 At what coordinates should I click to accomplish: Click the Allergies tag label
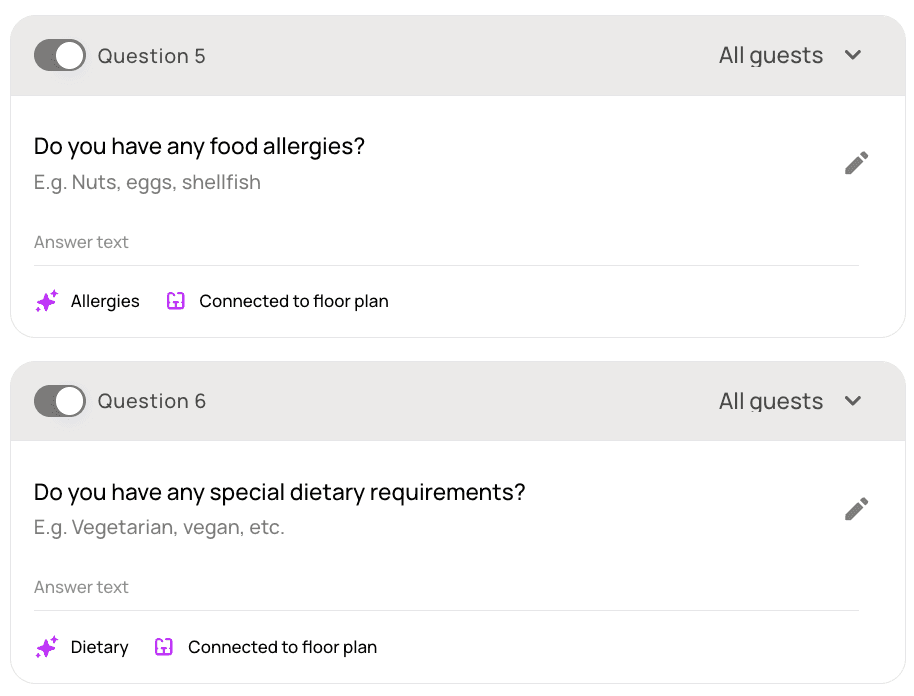pyautogui.click(x=105, y=301)
